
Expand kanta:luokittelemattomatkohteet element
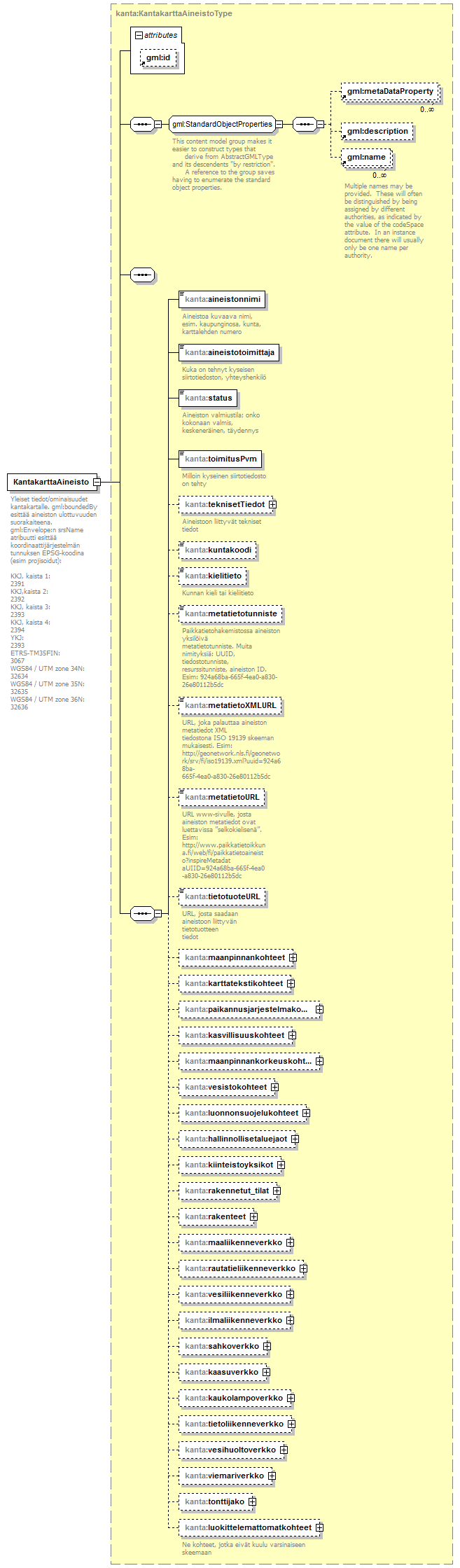(319, 1527)
